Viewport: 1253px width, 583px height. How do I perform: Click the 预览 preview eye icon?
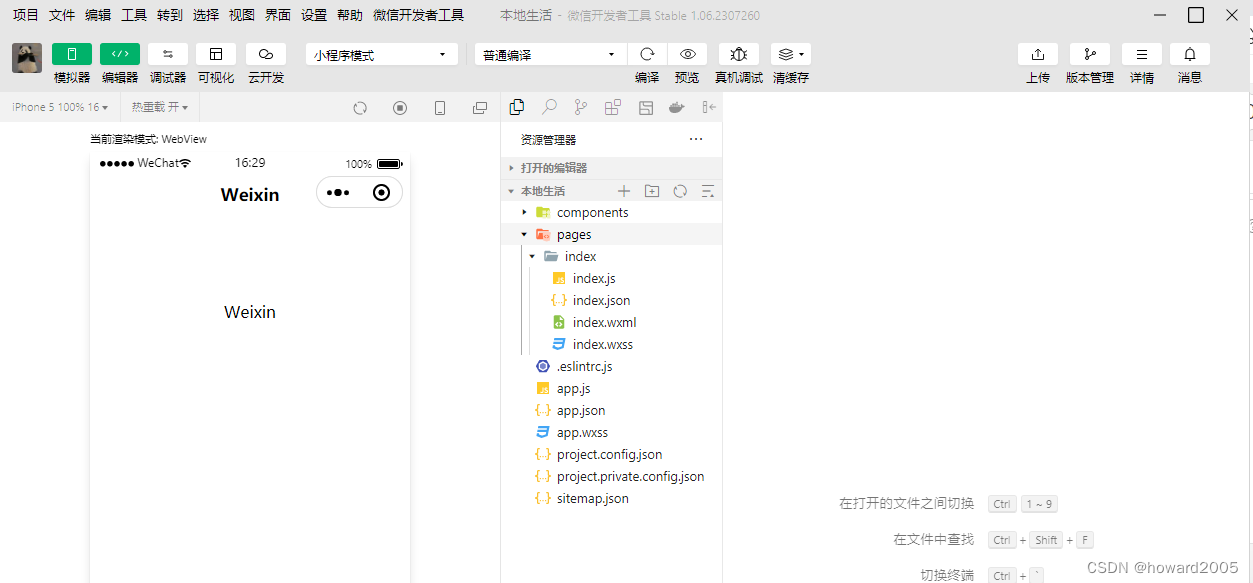tap(687, 54)
